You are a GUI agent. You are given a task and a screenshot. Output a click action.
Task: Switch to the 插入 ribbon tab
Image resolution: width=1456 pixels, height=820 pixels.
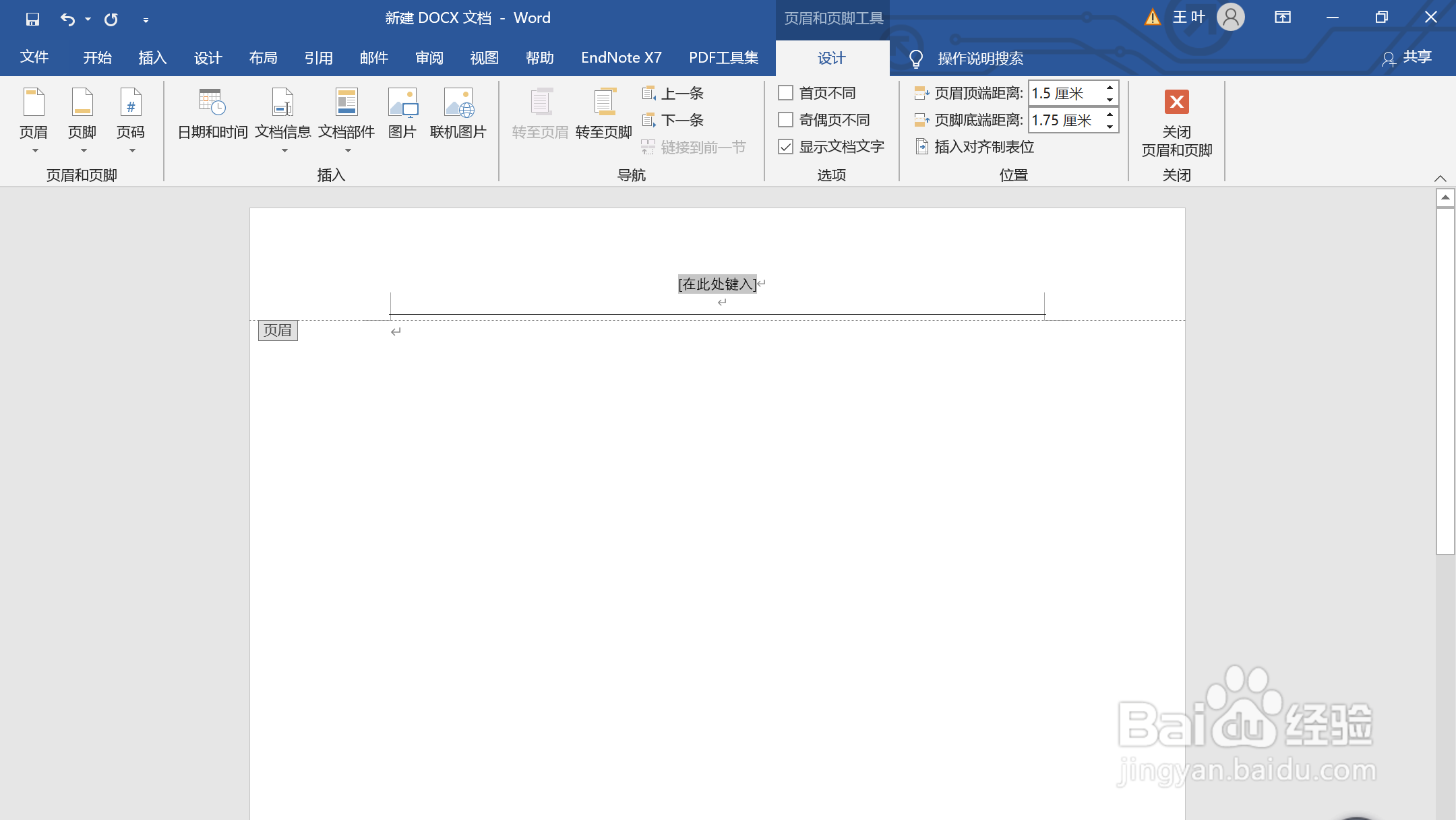(x=152, y=58)
